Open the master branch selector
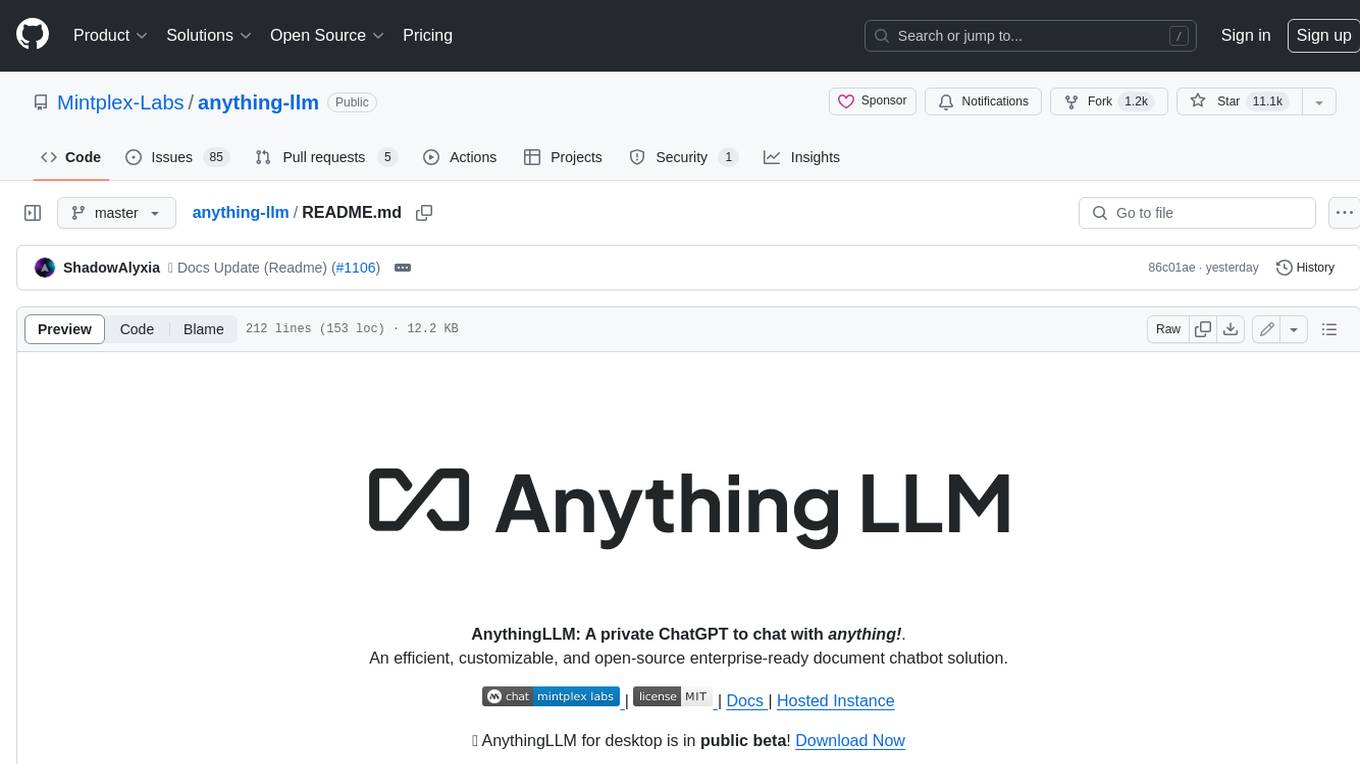The height and width of the screenshot is (764, 1360). (116, 213)
